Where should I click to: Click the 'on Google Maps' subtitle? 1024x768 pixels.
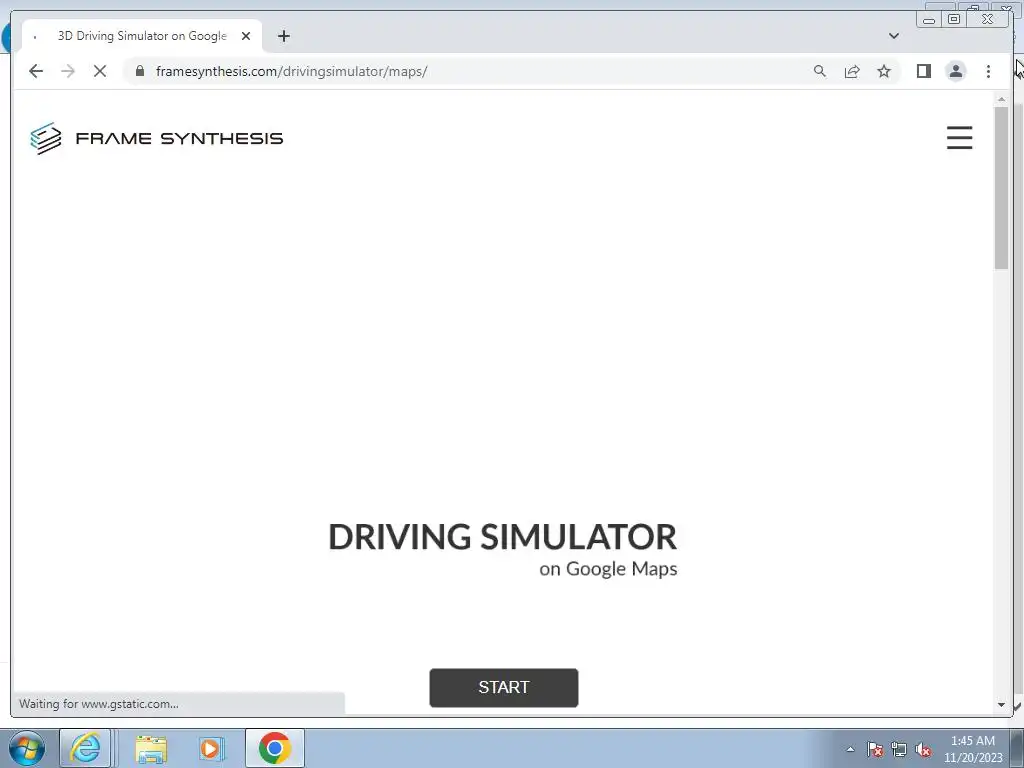pos(608,569)
